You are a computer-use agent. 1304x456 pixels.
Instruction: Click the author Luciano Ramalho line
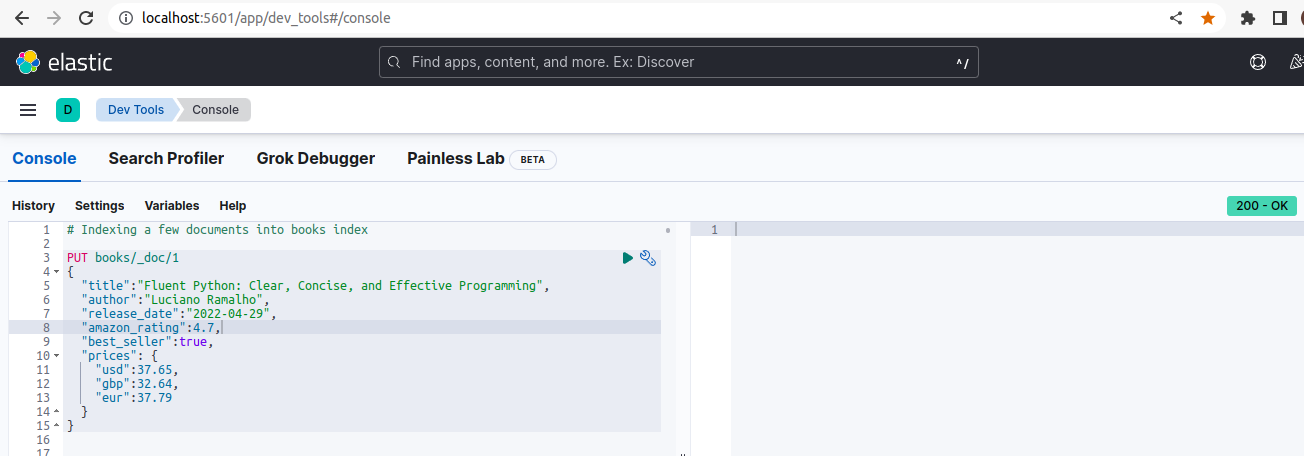click(176, 300)
